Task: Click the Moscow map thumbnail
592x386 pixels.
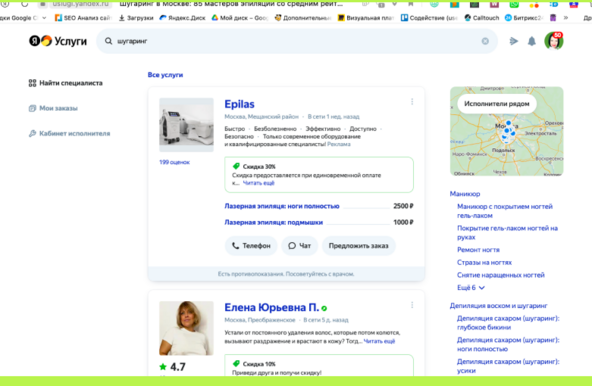Action: point(507,131)
